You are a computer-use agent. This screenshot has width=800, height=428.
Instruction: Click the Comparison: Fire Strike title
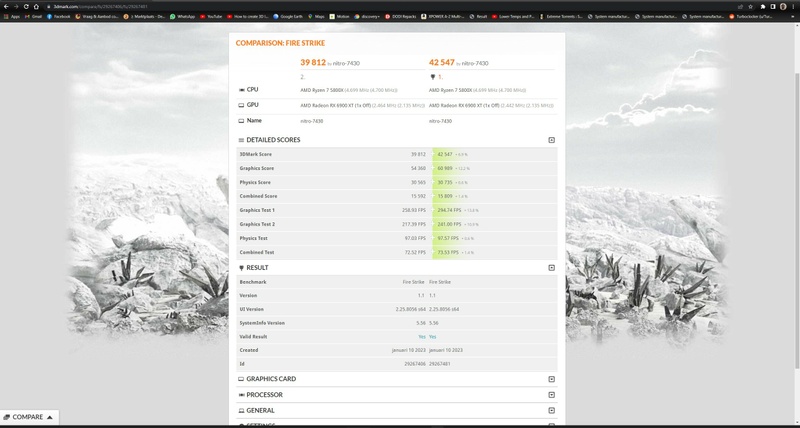pyautogui.click(x=280, y=43)
